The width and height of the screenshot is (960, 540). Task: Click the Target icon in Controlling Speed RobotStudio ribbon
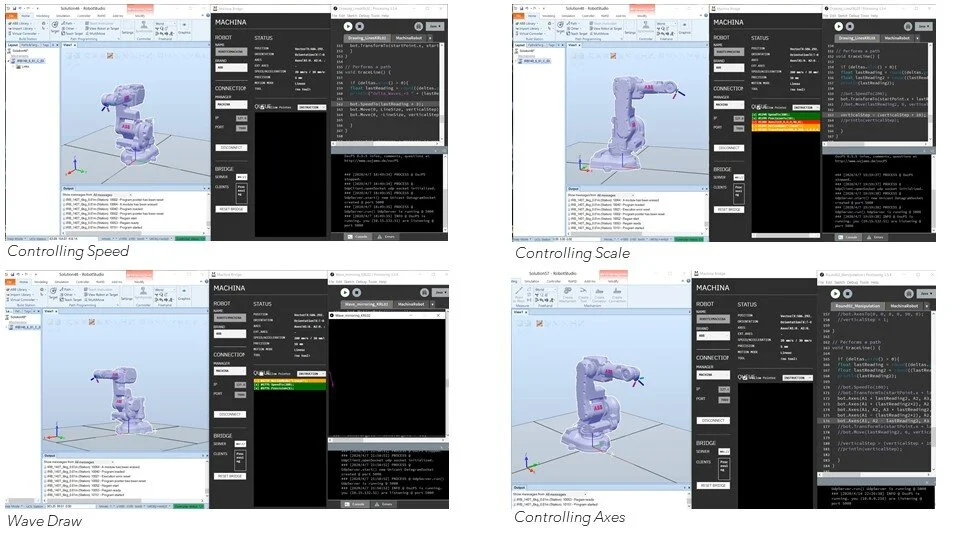[x=55, y=25]
